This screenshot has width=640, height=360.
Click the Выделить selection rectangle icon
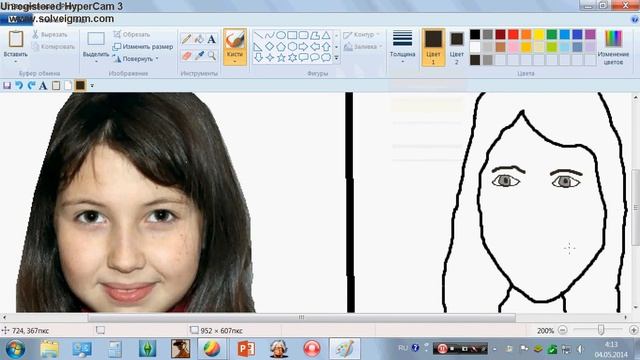point(96,39)
